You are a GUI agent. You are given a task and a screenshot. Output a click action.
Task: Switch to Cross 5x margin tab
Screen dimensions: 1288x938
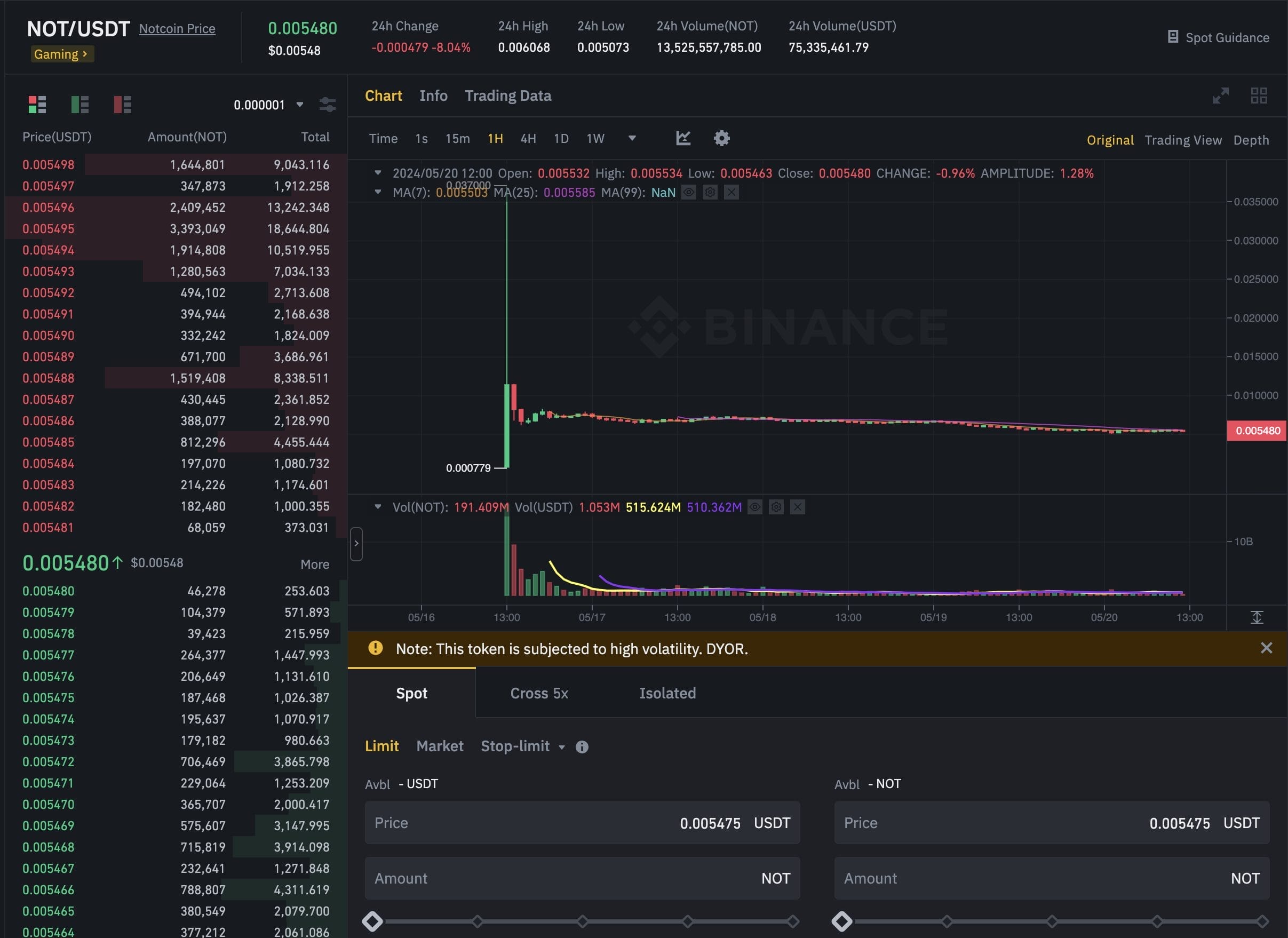tap(539, 693)
